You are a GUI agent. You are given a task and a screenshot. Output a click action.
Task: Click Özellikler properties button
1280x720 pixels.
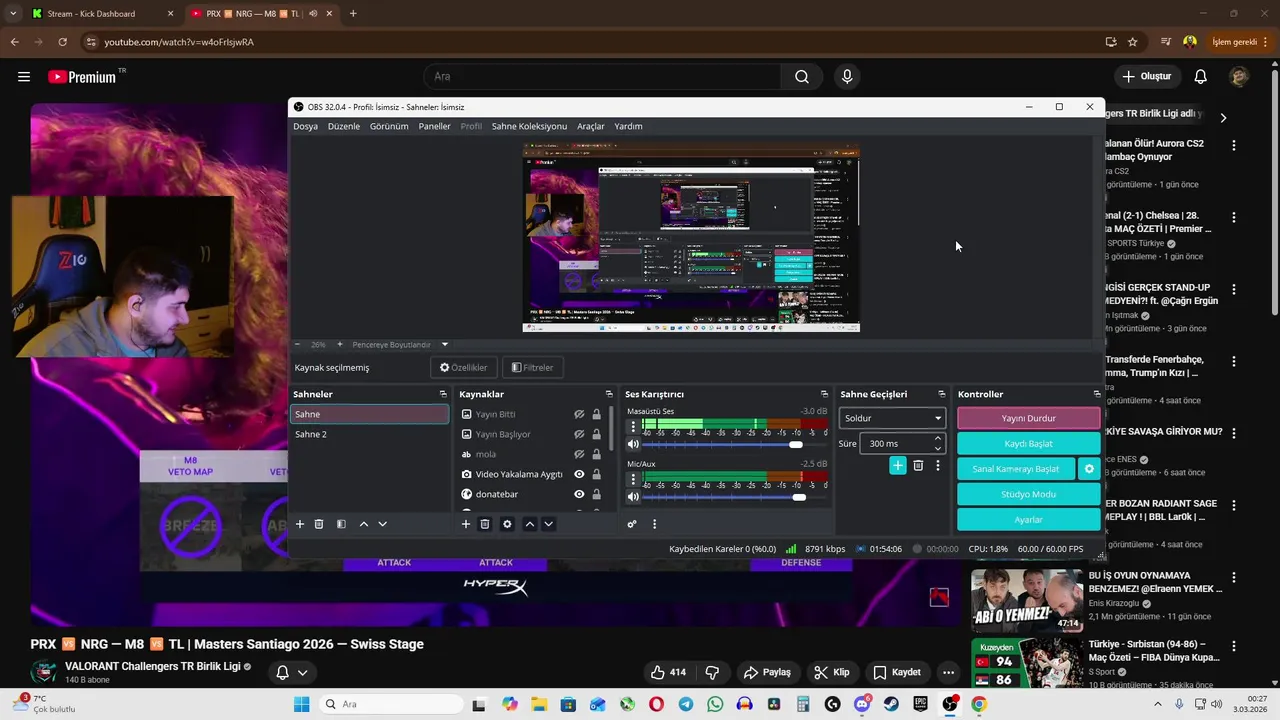(464, 367)
